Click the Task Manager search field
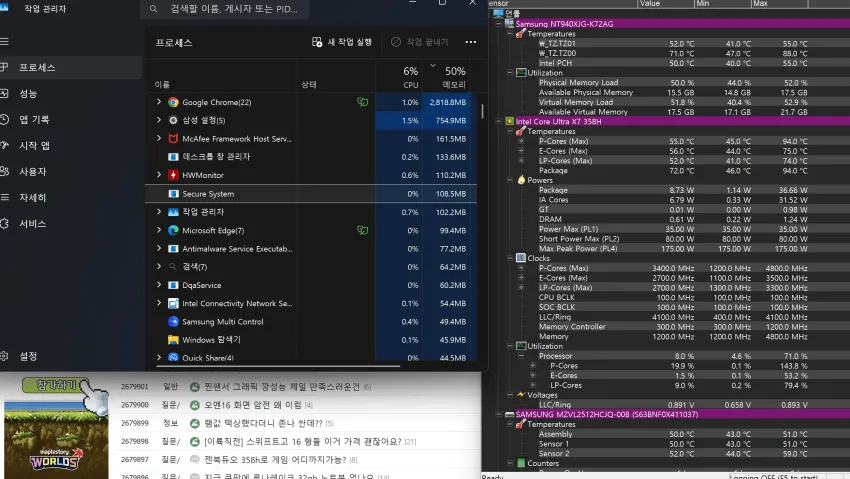 (x=224, y=9)
